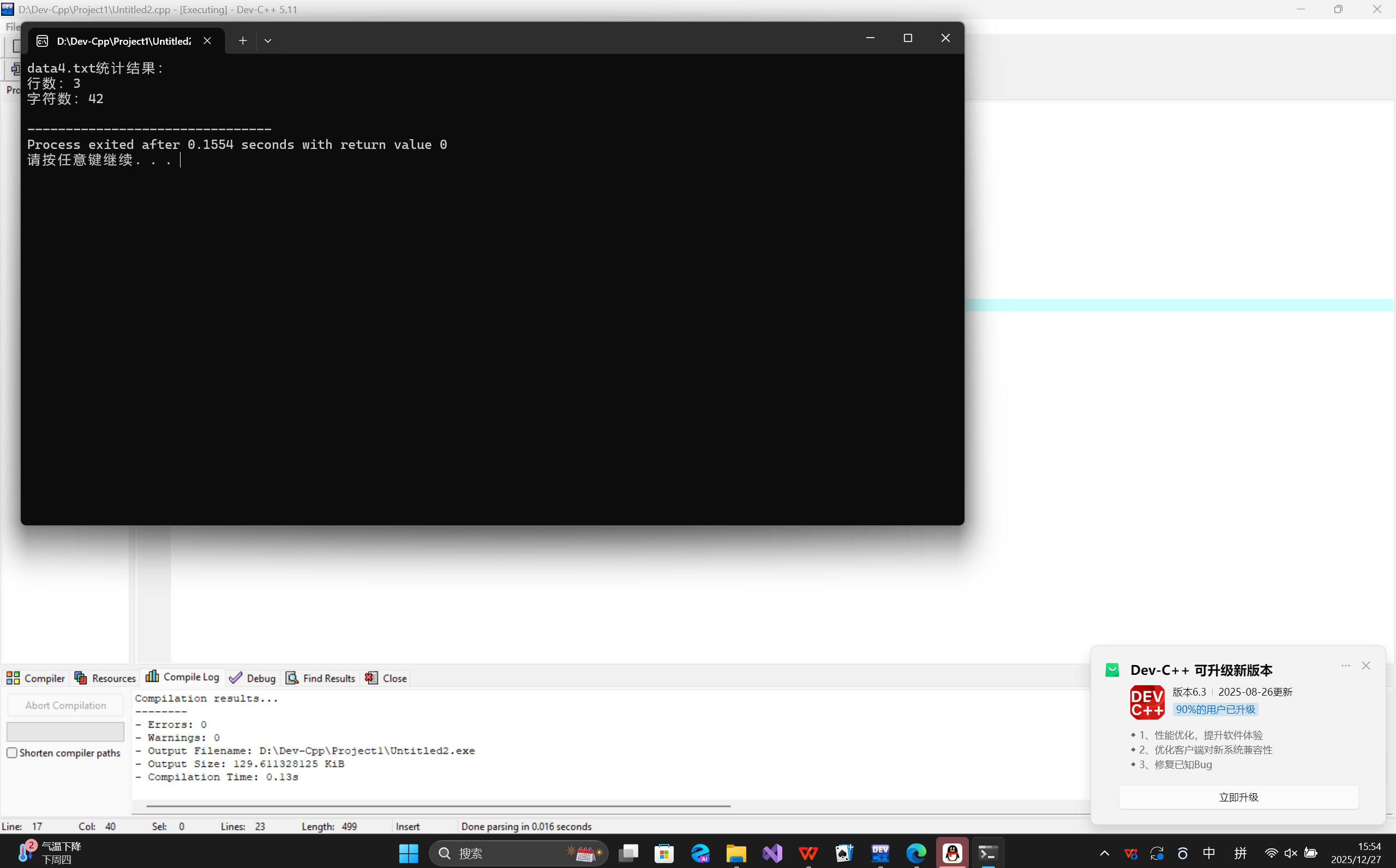This screenshot has width=1396, height=868.
Task: Close the Untitled2 terminal tab
Action: coord(207,41)
